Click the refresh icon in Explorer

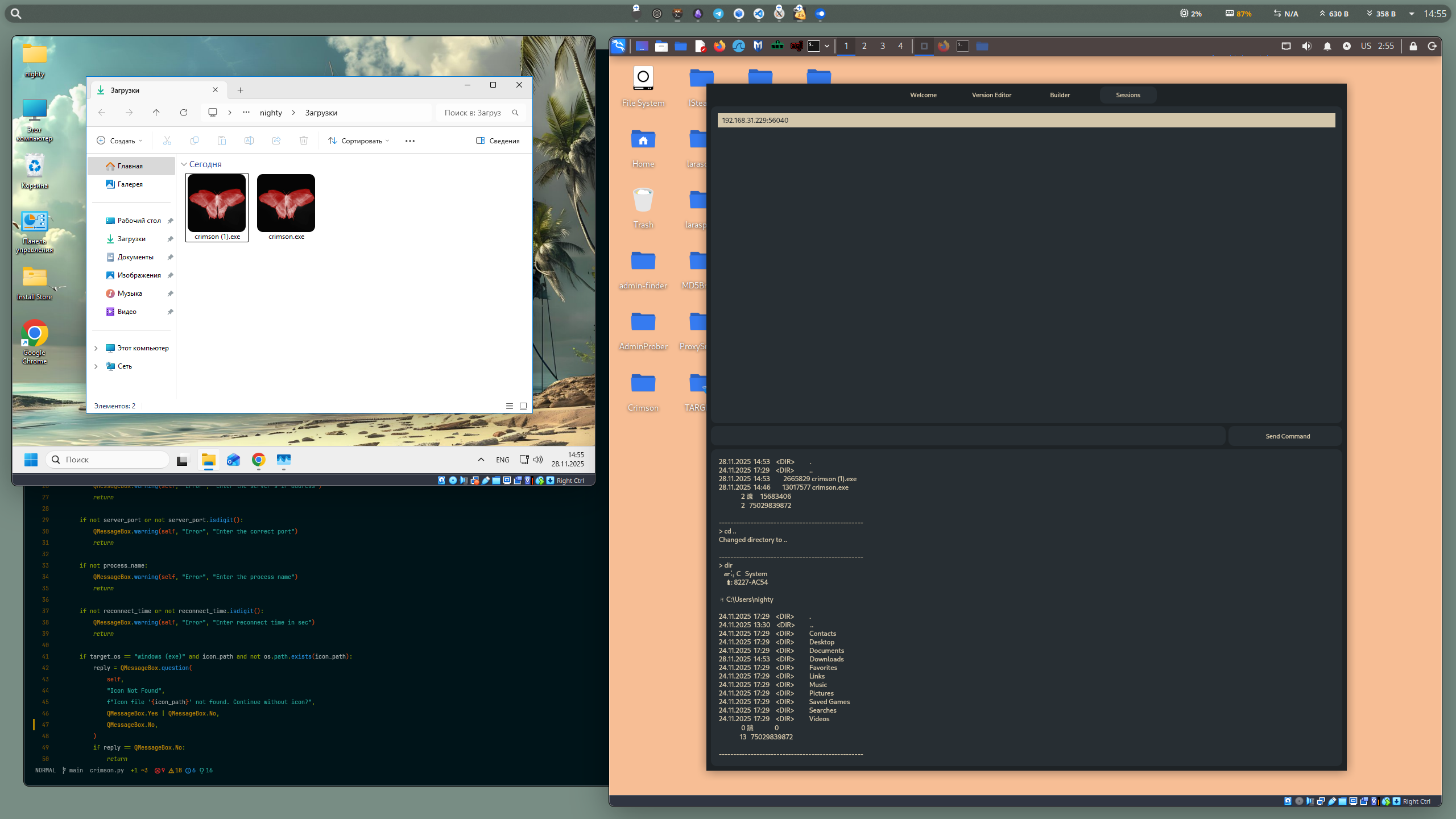pos(183,113)
